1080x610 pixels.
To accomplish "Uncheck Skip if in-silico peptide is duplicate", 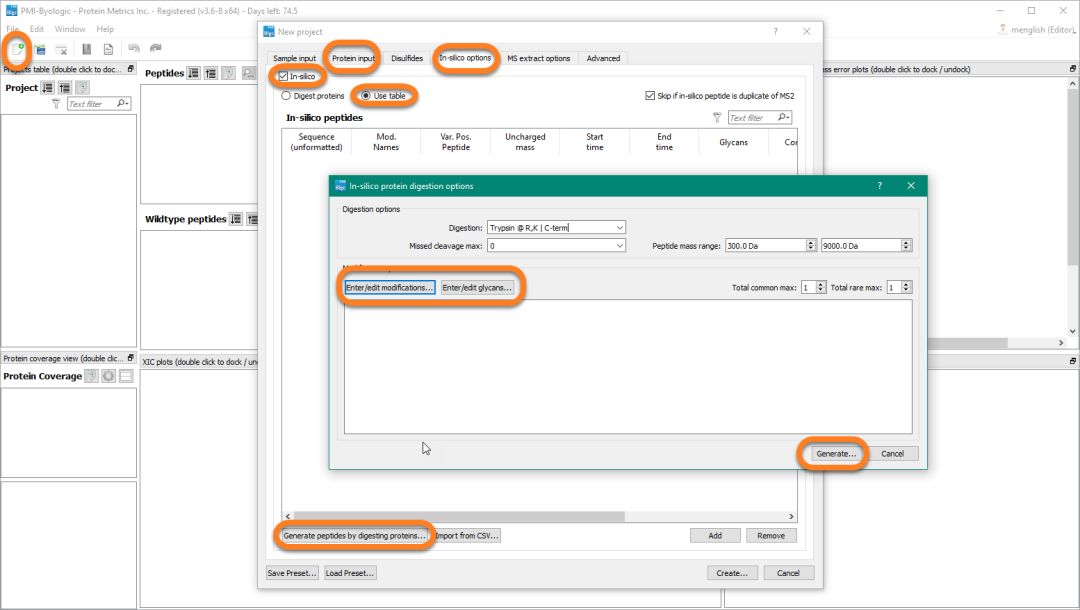I will [x=651, y=96].
